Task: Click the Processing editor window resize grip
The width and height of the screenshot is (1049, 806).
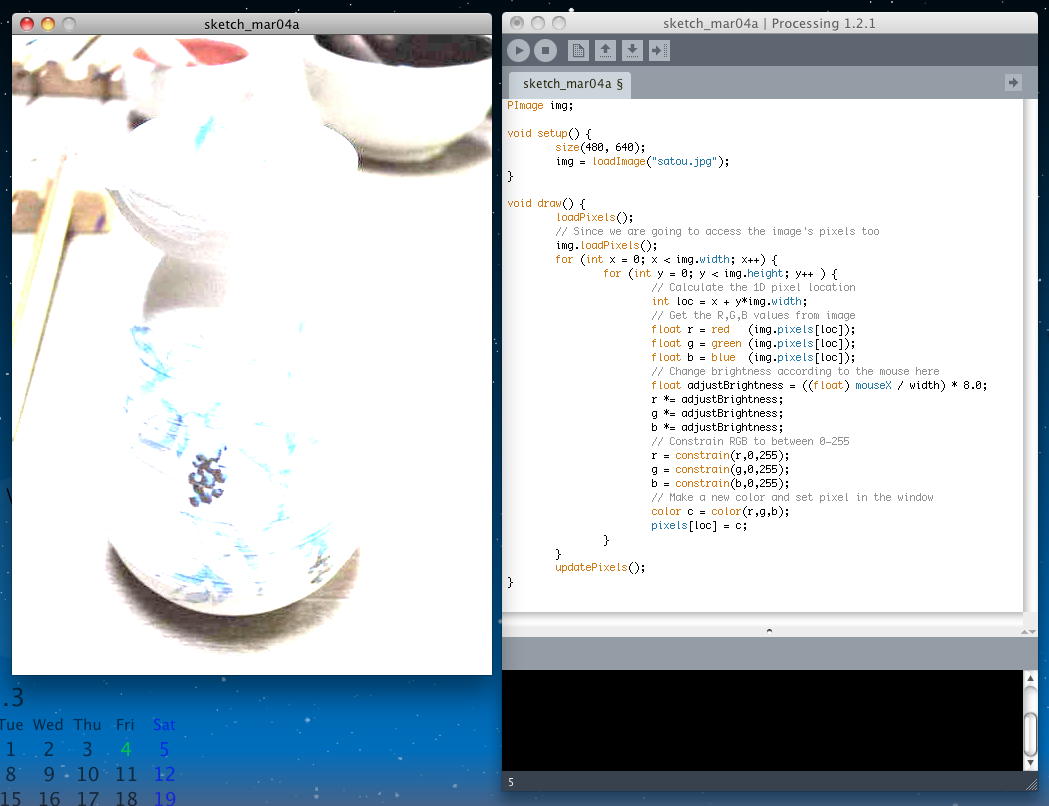Action: coord(1031,785)
